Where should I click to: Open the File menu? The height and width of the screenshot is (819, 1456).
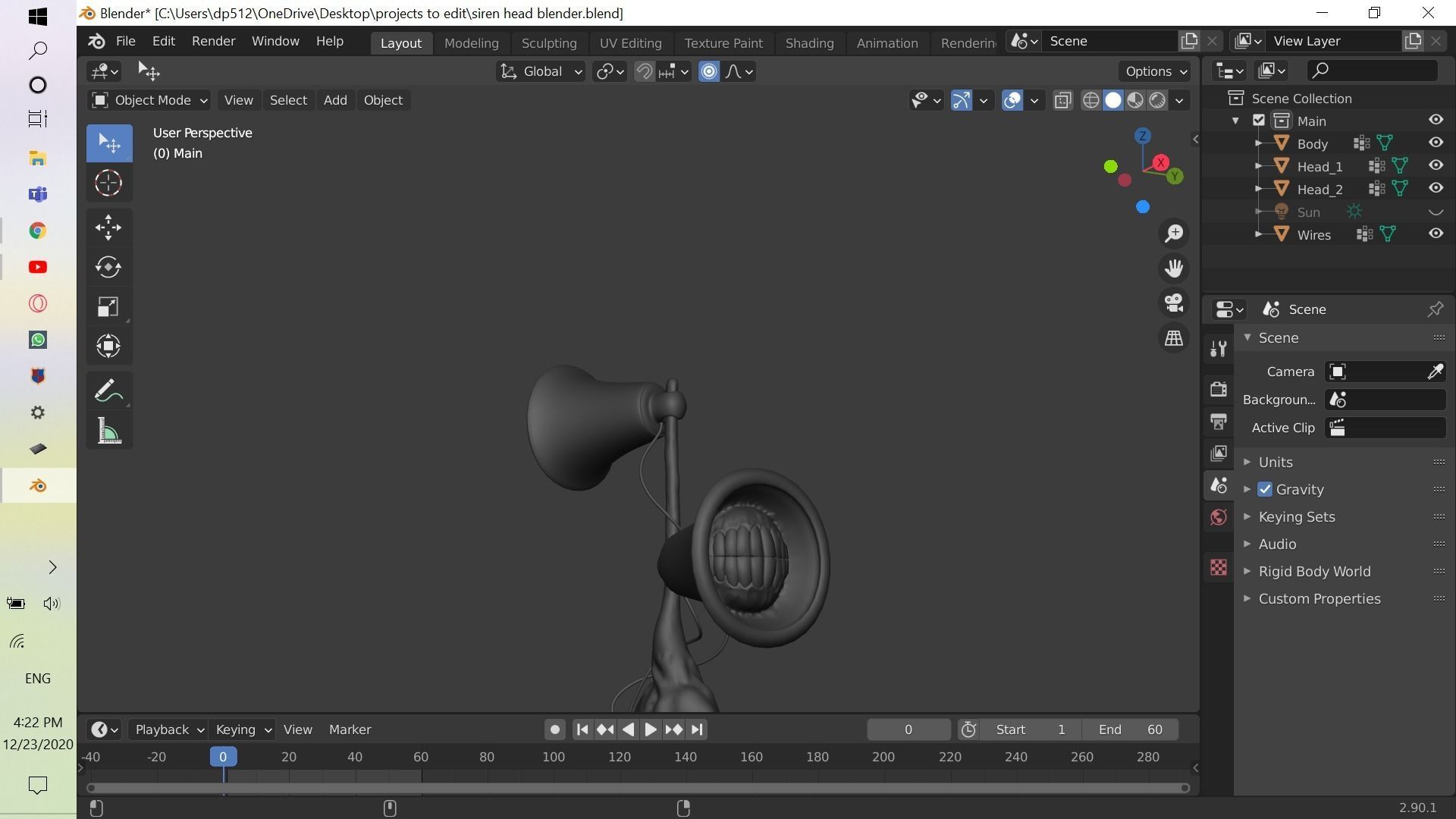(125, 41)
